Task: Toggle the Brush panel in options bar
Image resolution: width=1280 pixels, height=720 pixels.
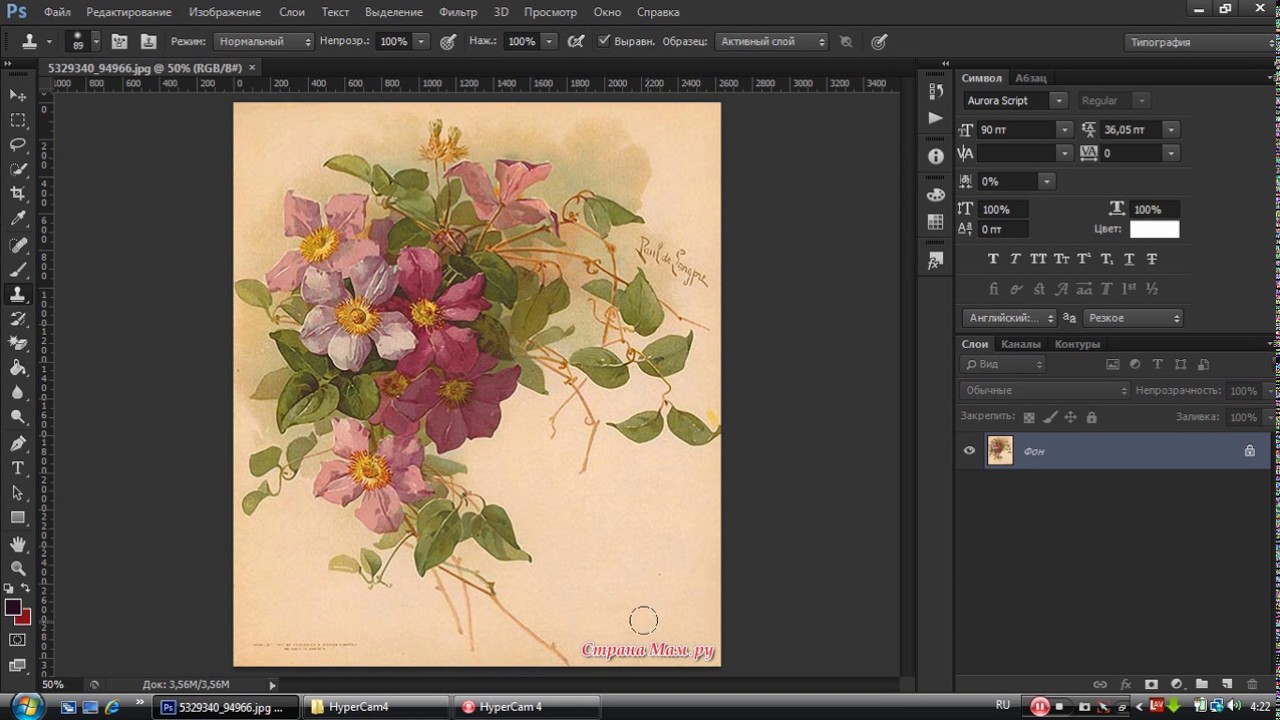Action: [x=119, y=42]
